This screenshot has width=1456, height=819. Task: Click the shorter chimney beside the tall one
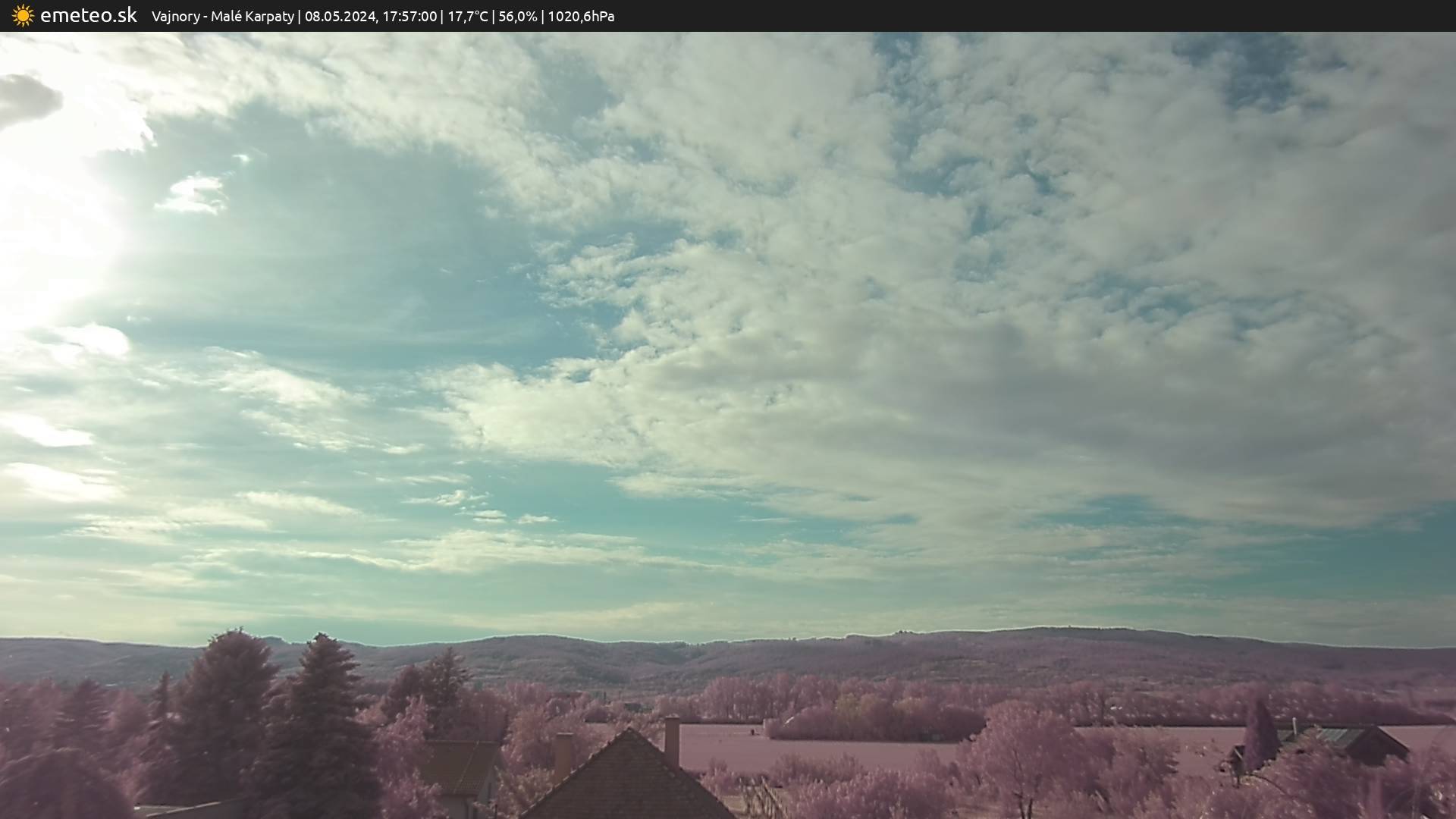pos(563,755)
